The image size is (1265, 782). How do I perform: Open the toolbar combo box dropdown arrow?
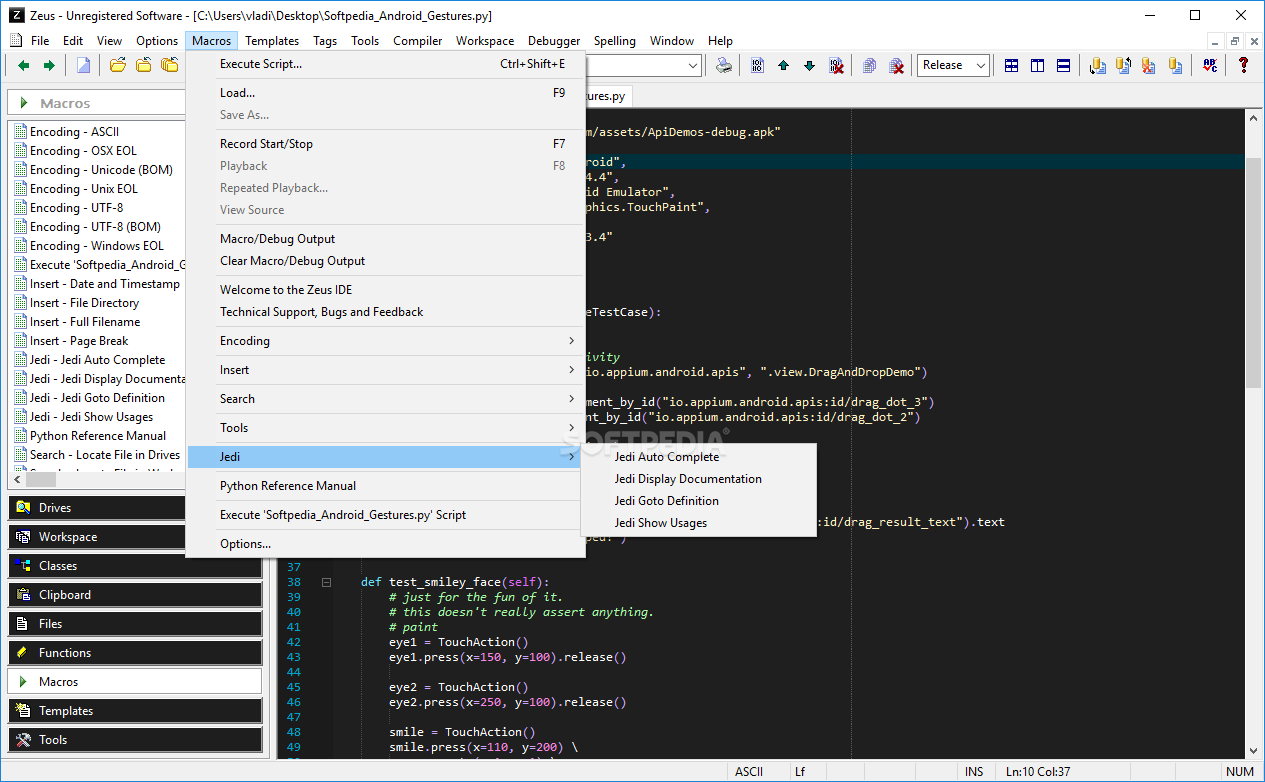point(694,65)
